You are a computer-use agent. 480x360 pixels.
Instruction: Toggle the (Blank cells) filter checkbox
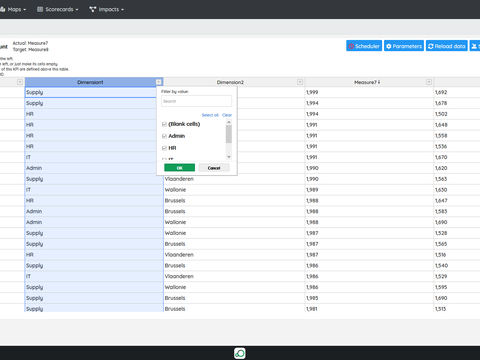coord(164,124)
